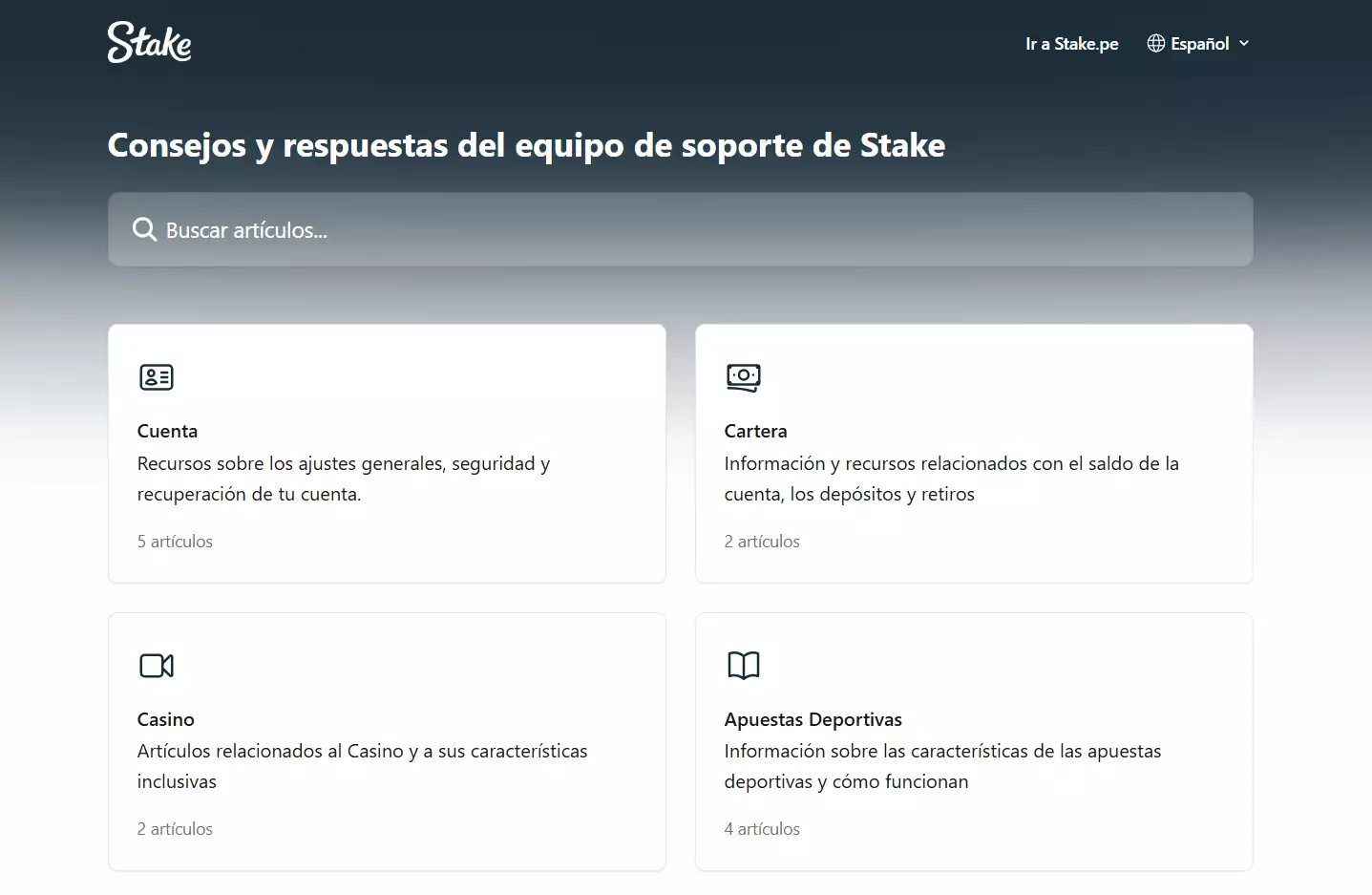This screenshot has width=1372, height=895.
Task: Click '4 artículos' under Apuestas Deportivas
Action: click(x=762, y=829)
